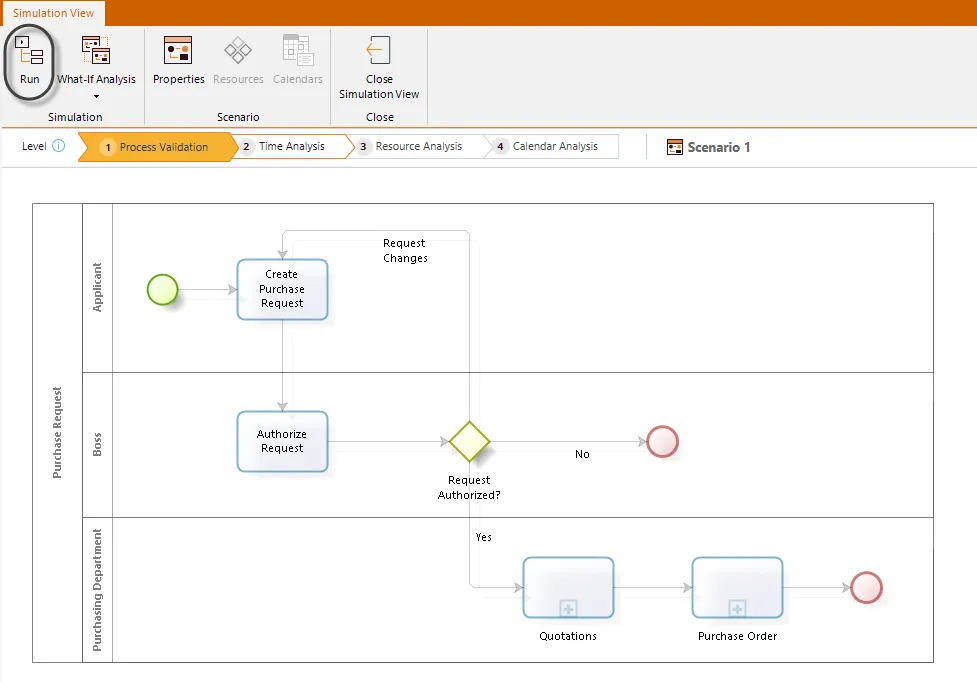Click the Request Authorized? label

[469, 488]
